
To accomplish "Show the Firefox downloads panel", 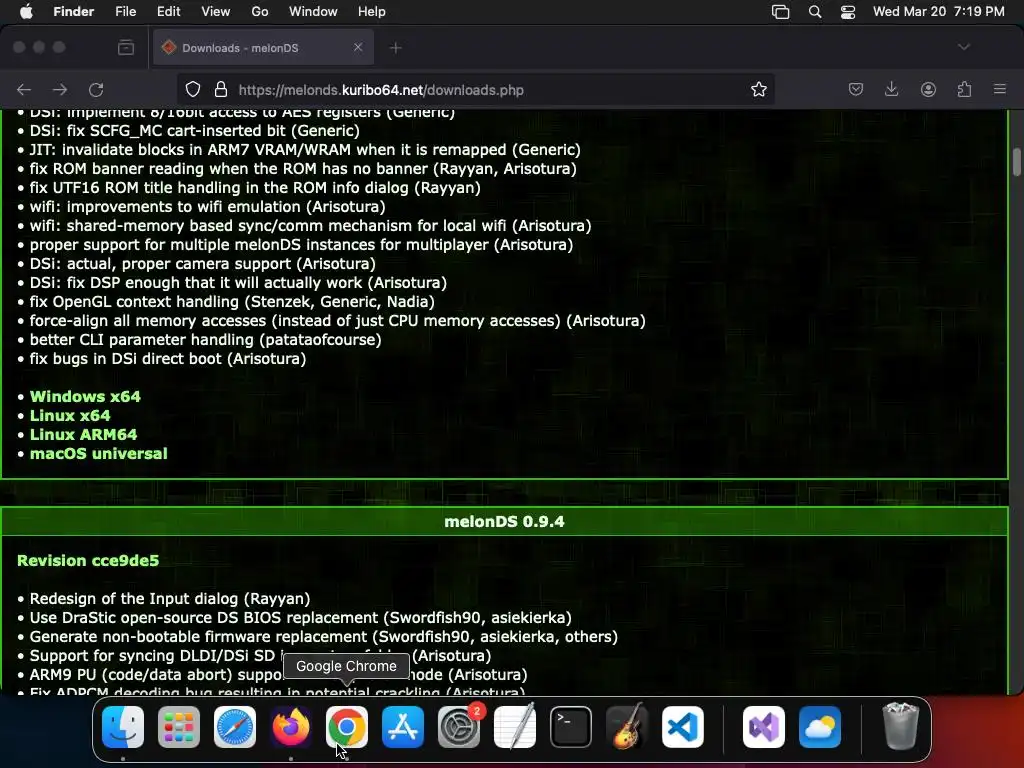I will click(891, 89).
